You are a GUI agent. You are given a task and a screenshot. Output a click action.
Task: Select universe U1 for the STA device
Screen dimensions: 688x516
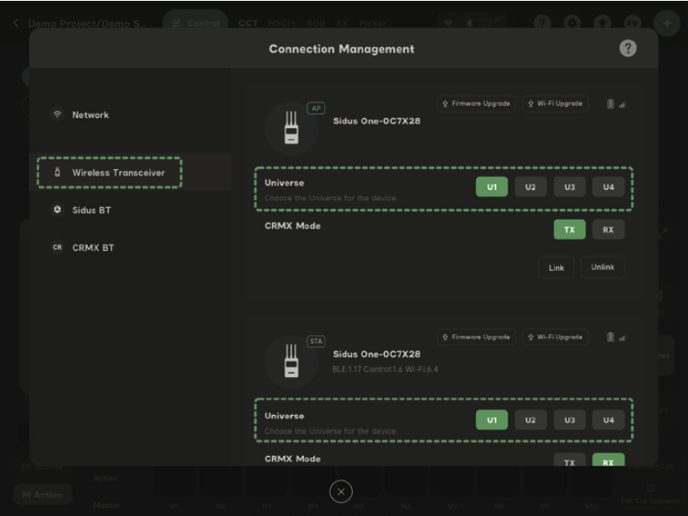(492, 420)
